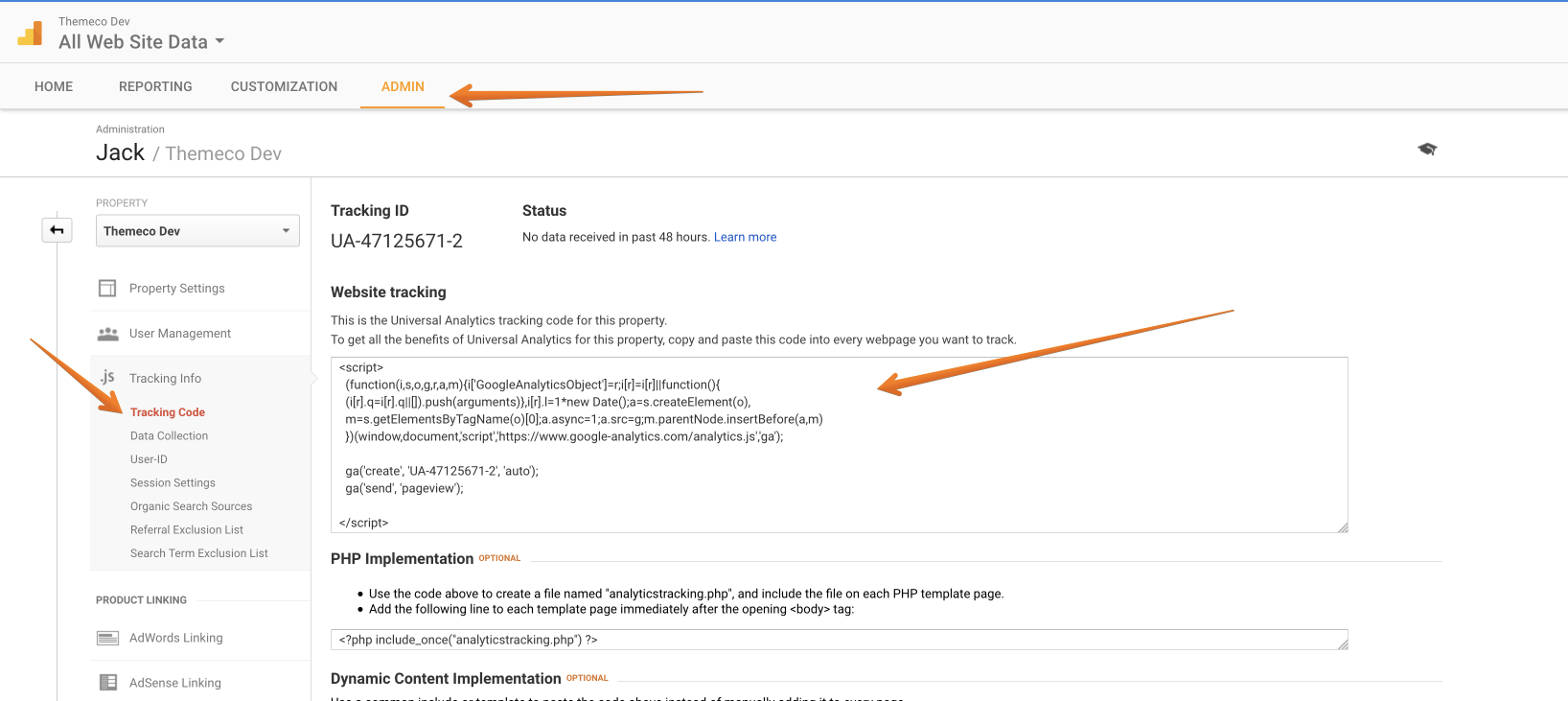
Task: Open User Management
Action: point(180,334)
